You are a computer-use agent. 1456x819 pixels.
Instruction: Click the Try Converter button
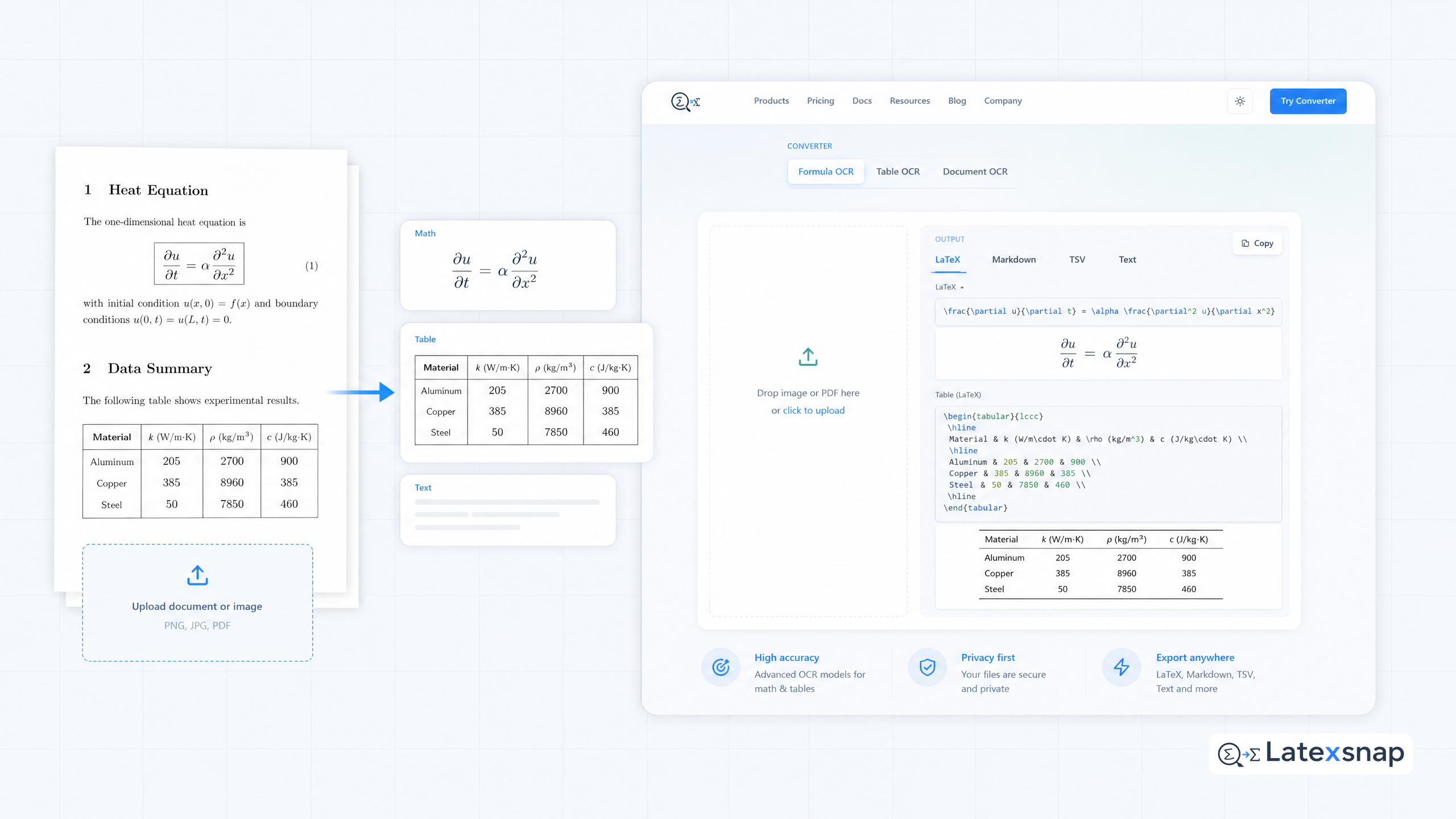click(x=1308, y=101)
